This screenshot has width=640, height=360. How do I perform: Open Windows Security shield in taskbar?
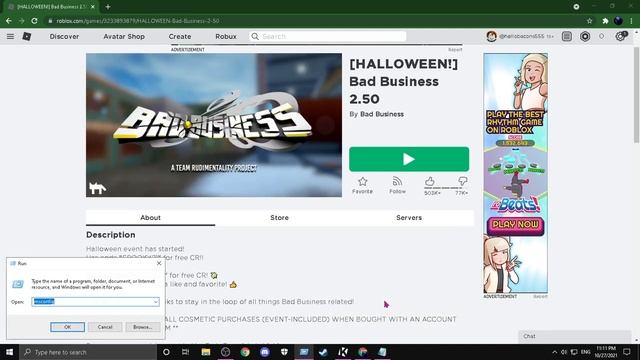(284, 352)
